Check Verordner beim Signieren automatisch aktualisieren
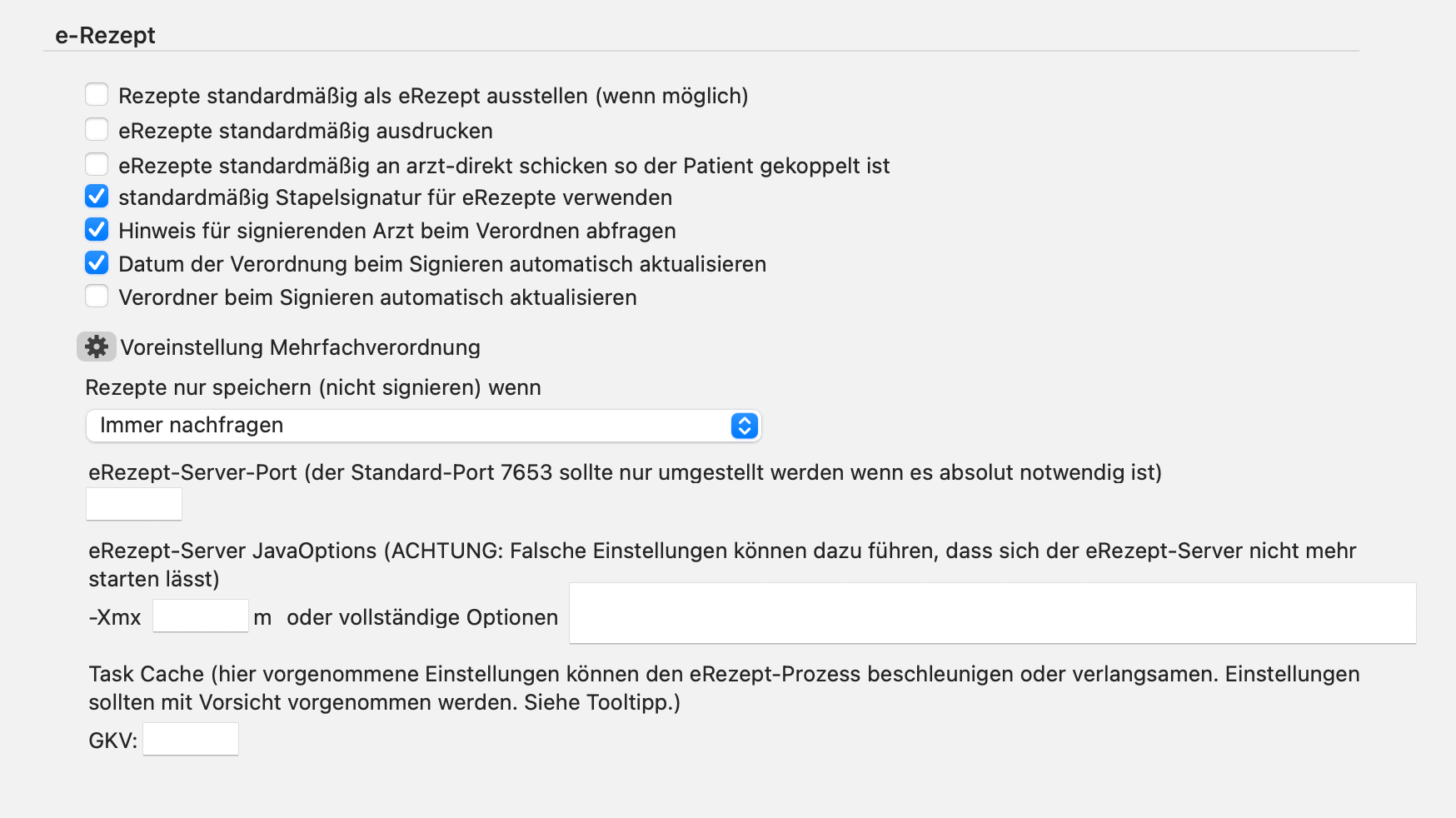 pos(97,297)
